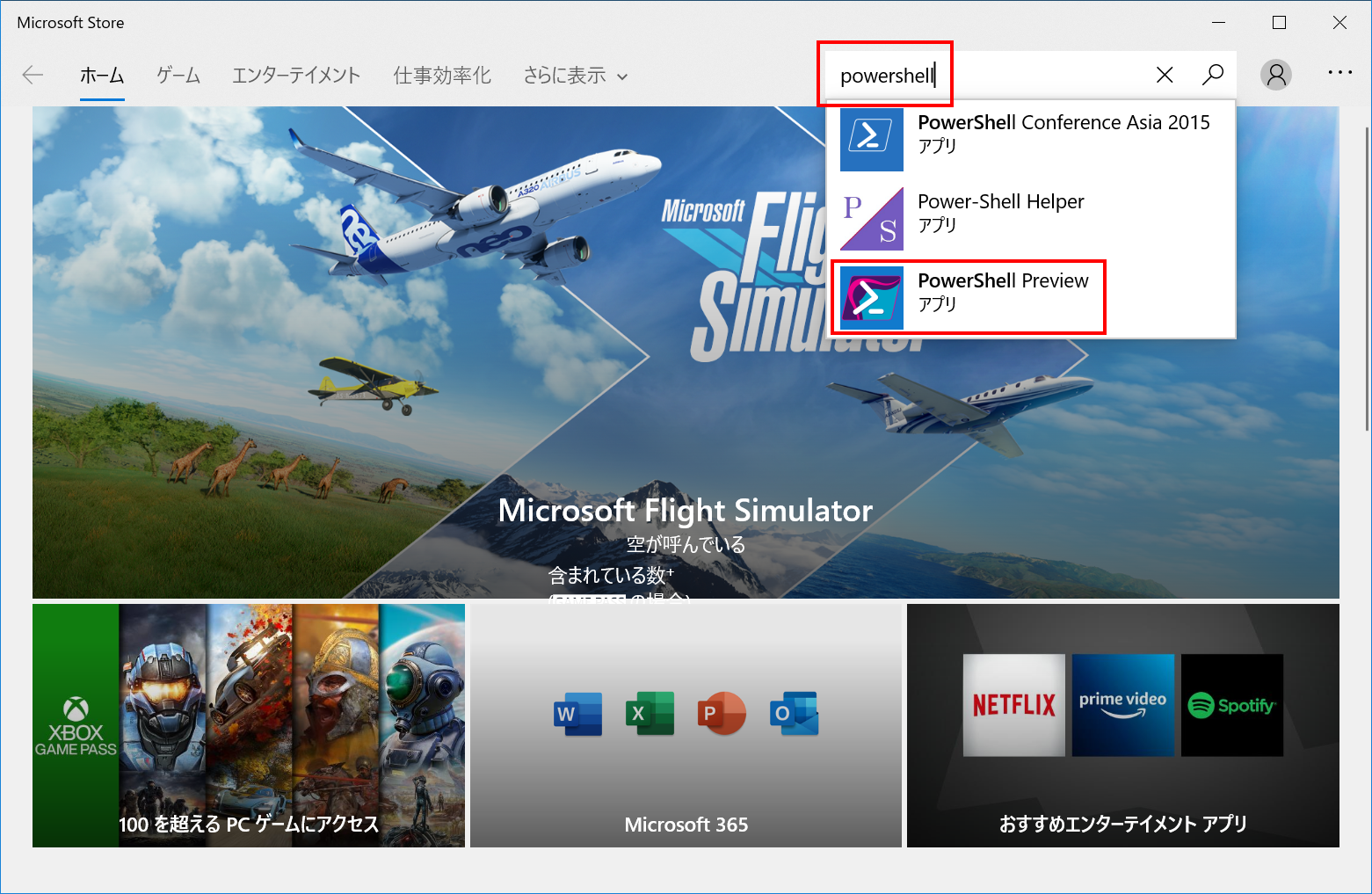The height and width of the screenshot is (894, 1372).
Task: Click the search magnifier icon
Action: (1213, 75)
